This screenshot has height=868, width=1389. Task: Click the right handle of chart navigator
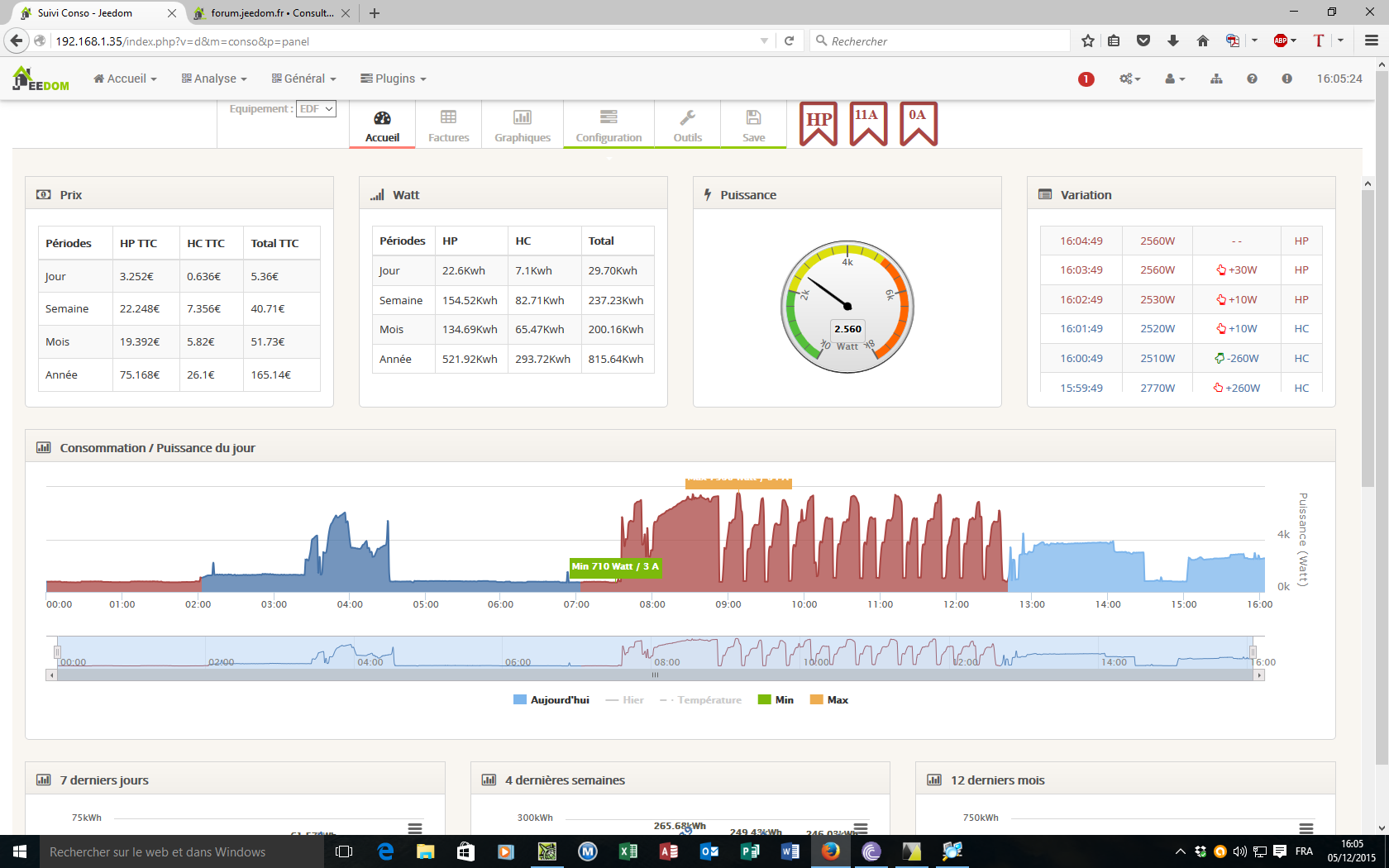[x=1253, y=652]
